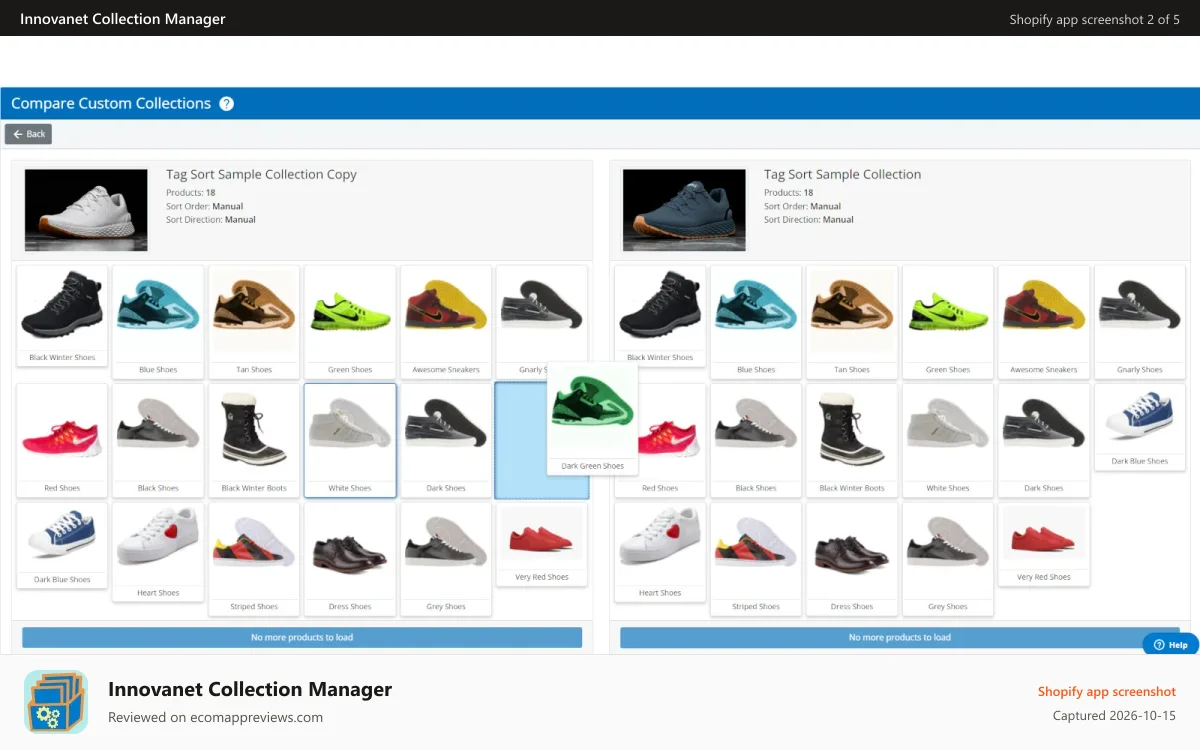Select Awesome Sneakers in left collection
This screenshot has width=1200, height=750.
click(x=446, y=321)
